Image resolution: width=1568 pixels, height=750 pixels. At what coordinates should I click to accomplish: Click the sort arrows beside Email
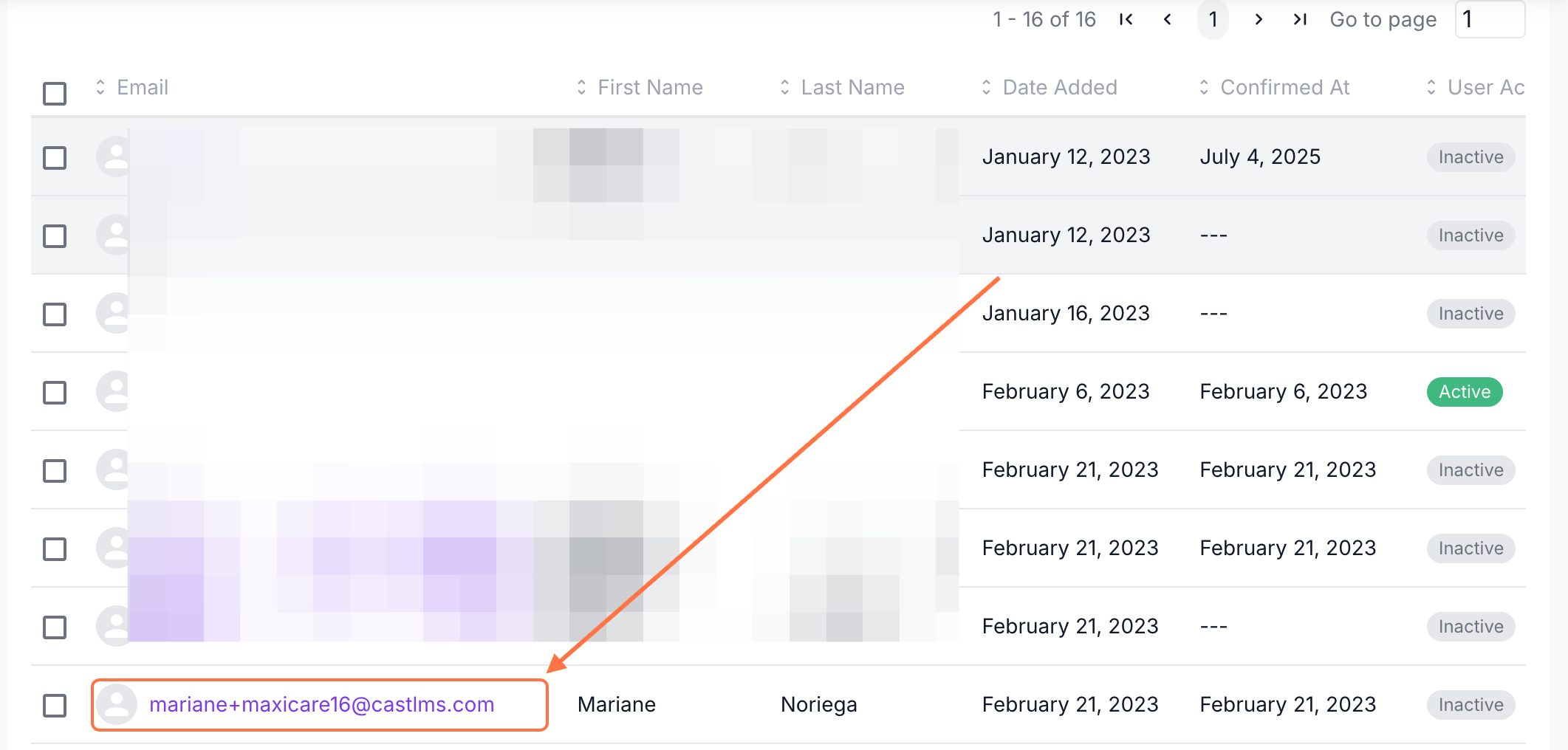100,88
